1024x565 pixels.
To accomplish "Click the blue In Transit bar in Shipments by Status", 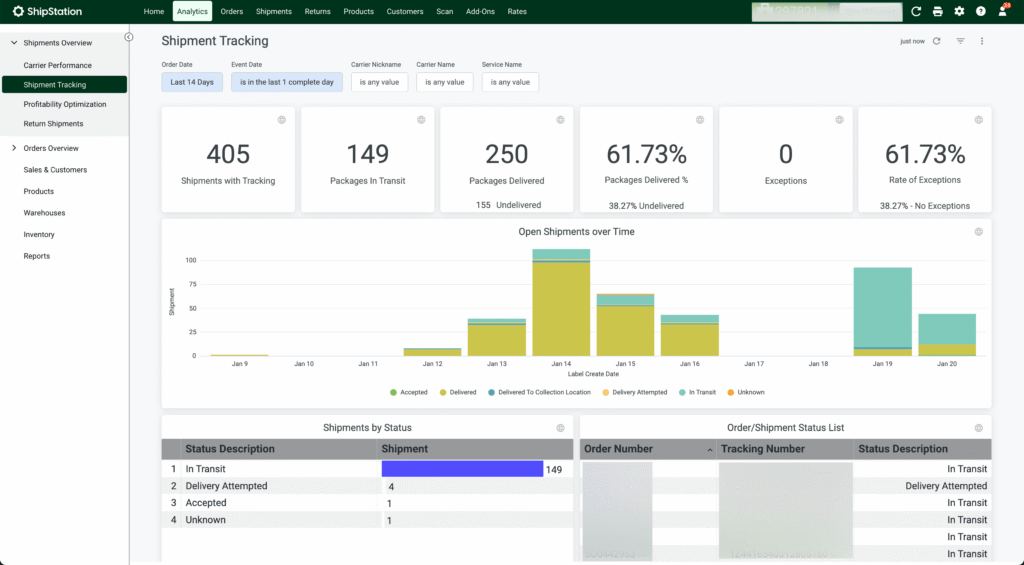I will tap(462, 469).
